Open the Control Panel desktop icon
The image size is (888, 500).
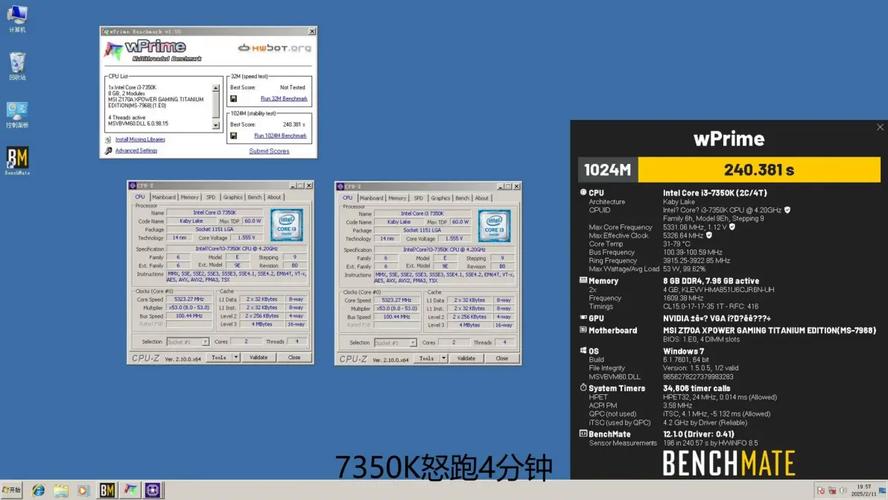click(17, 114)
